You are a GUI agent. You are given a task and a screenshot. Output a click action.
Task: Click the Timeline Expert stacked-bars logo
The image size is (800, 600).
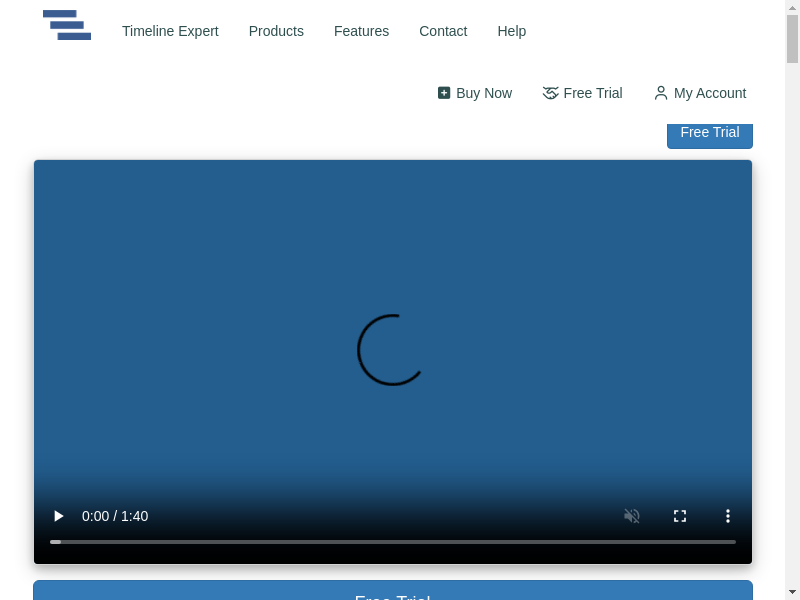pyautogui.click(x=67, y=25)
